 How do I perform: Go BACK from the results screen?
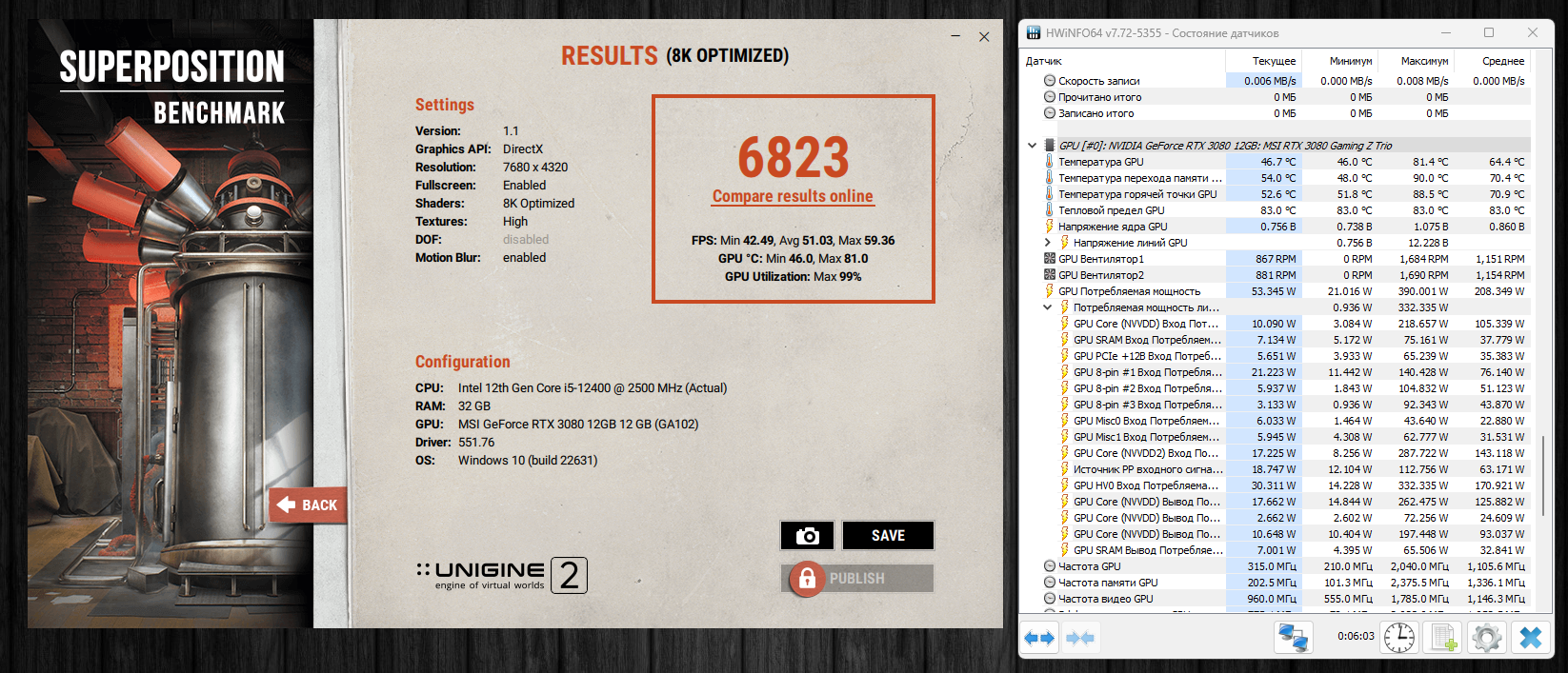coord(309,505)
